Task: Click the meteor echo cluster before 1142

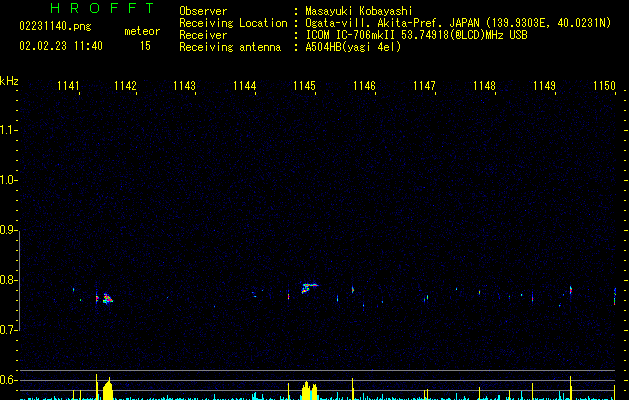Action: [107, 299]
